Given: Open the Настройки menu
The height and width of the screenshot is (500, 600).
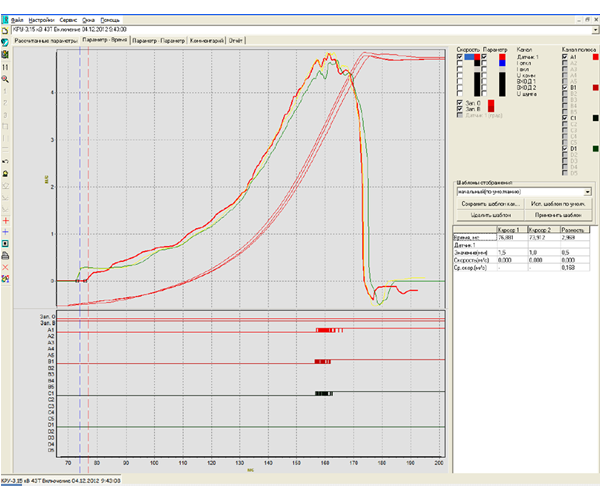Looking at the screenshot, I should pos(41,20).
